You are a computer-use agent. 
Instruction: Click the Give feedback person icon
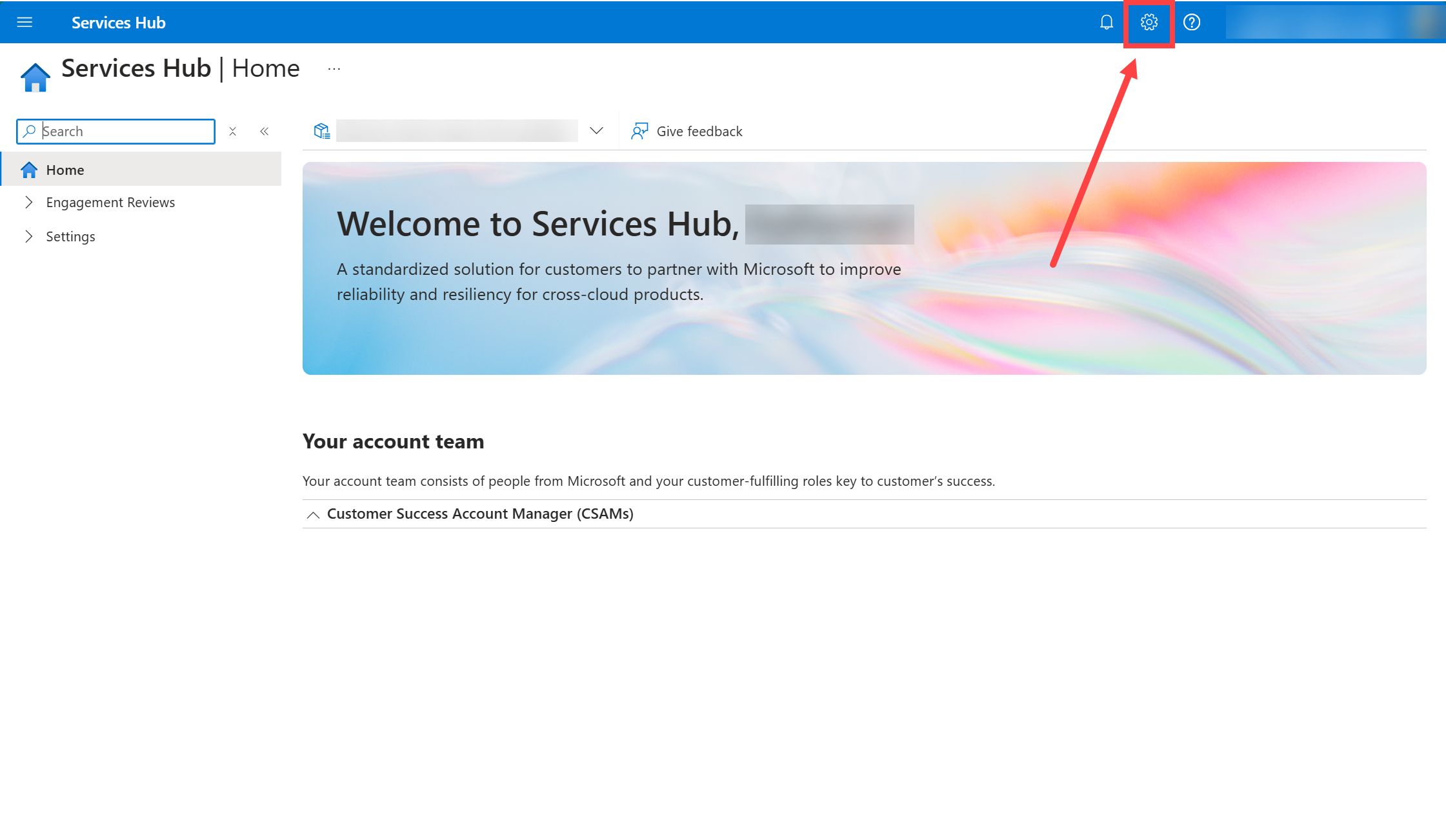pos(639,132)
